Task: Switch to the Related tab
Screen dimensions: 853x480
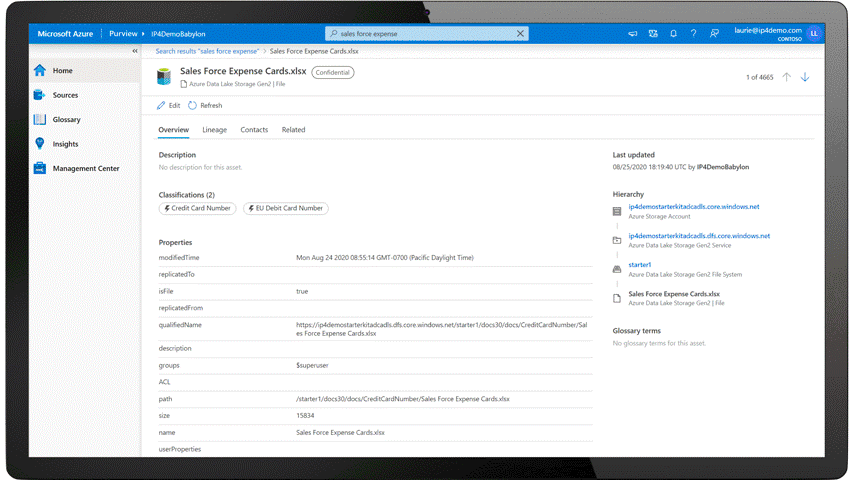Action: pyautogui.click(x=293, y=130)
